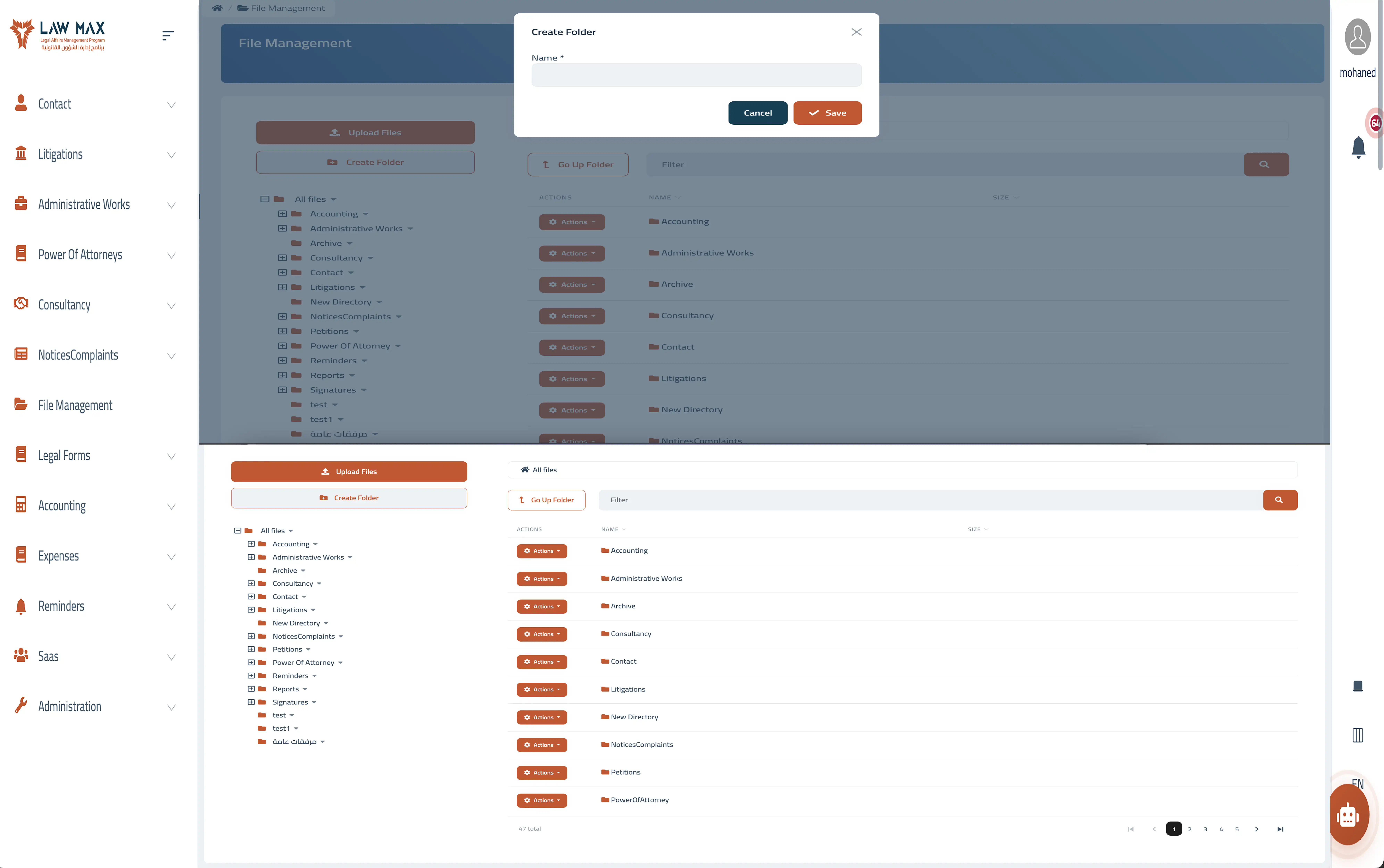The width and height of the screenshot is (1384, 868).
Task: Click the Contact person icon in sidebar
Action: click(21, 103)
